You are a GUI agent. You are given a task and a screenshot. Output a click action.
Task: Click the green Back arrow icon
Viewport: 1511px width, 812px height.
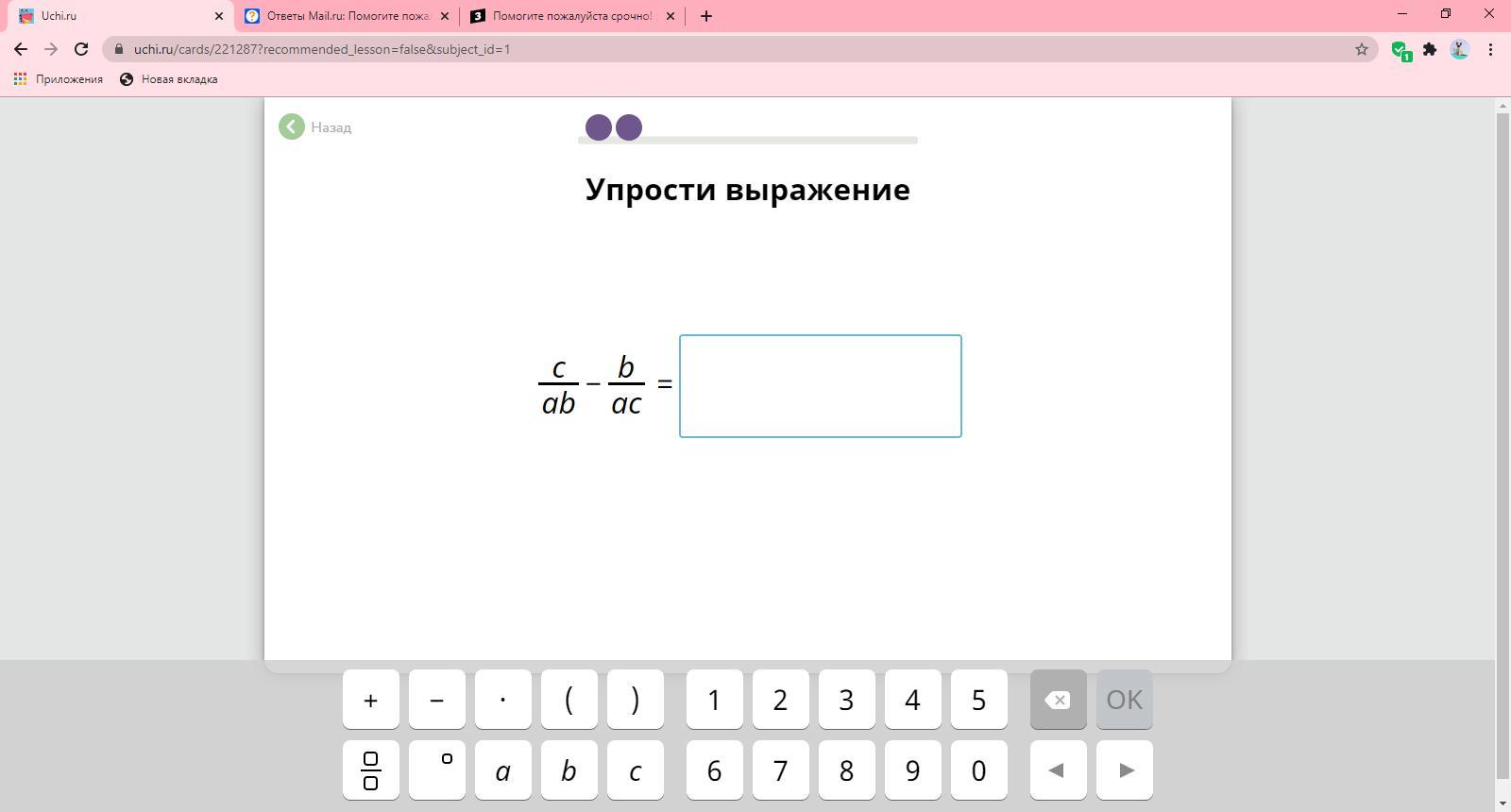pyautogui.click(x=292, y=127)
